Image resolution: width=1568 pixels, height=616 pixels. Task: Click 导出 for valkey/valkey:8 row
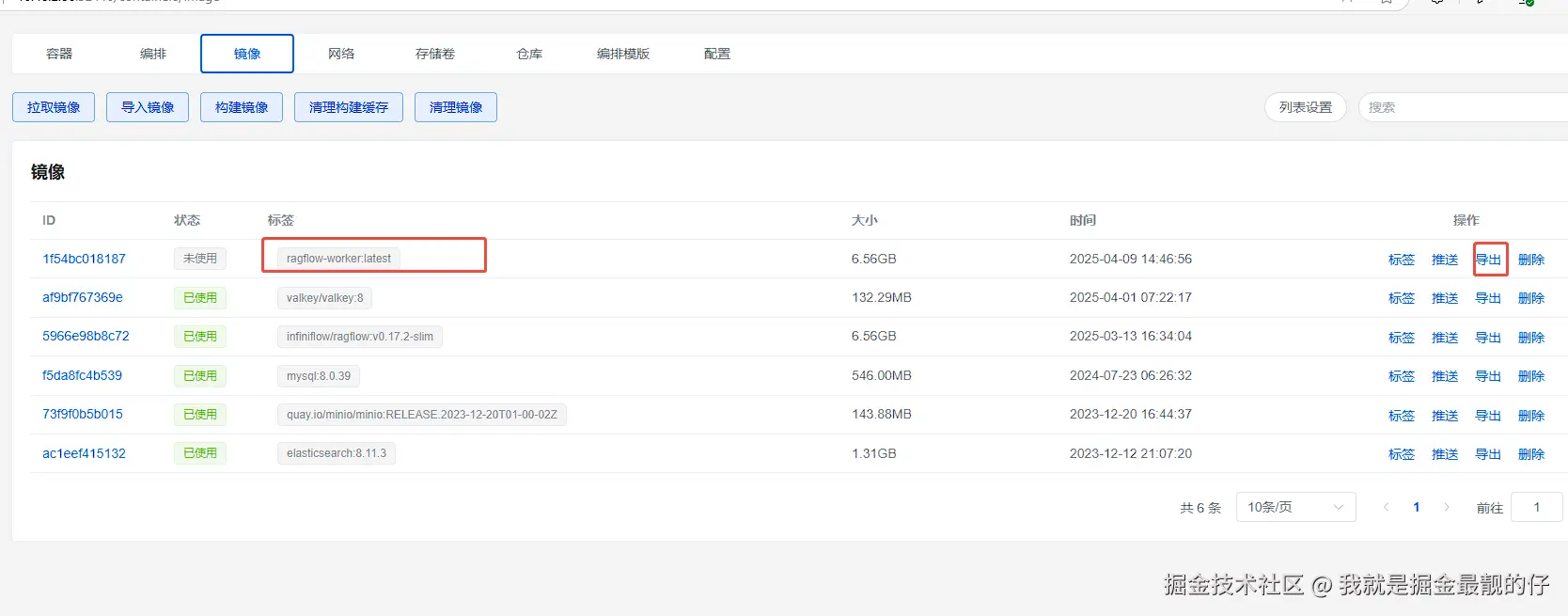click(1488, 298)
